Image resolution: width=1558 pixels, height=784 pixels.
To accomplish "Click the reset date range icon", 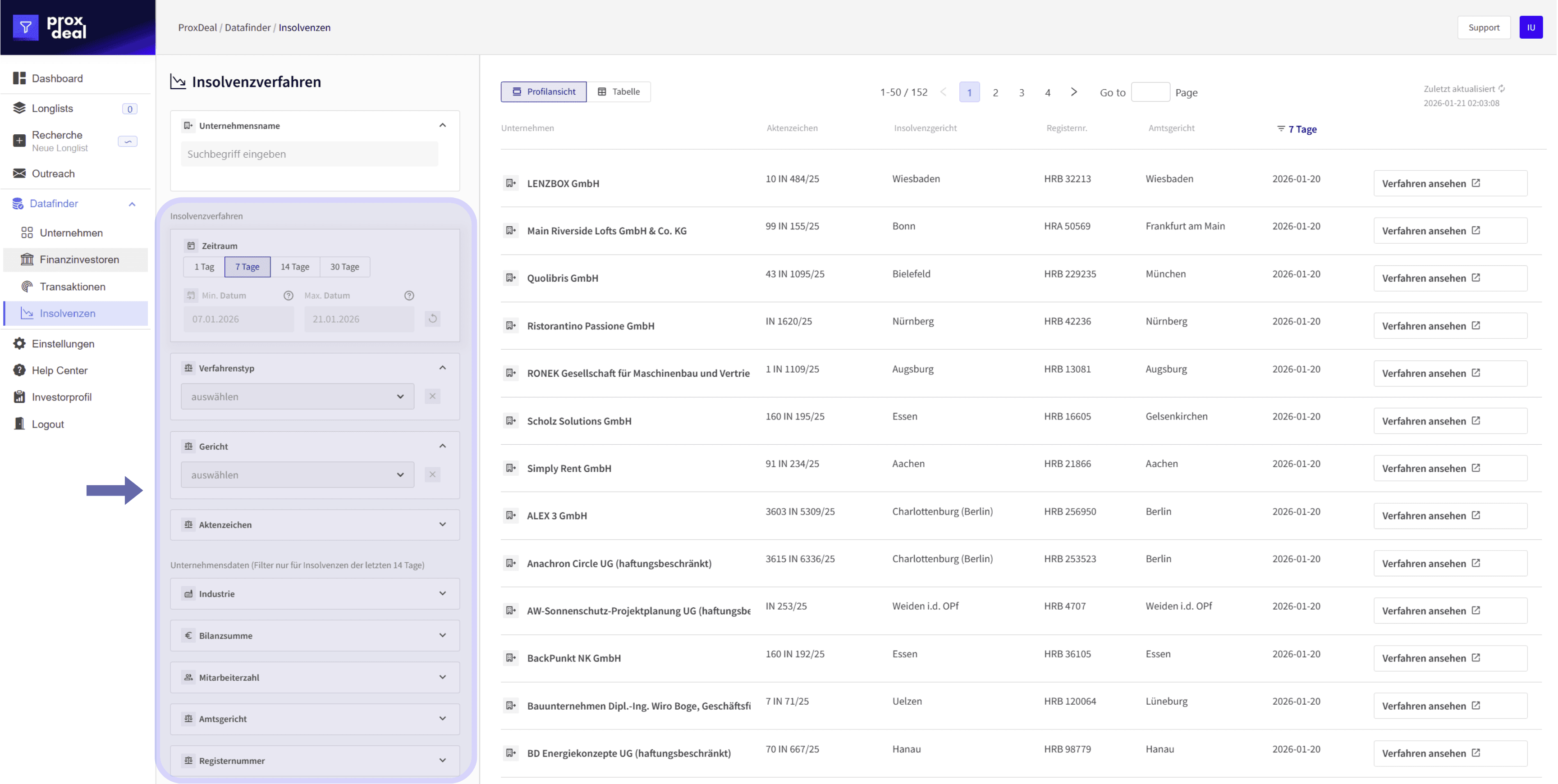I will click(x=432, y=319).
